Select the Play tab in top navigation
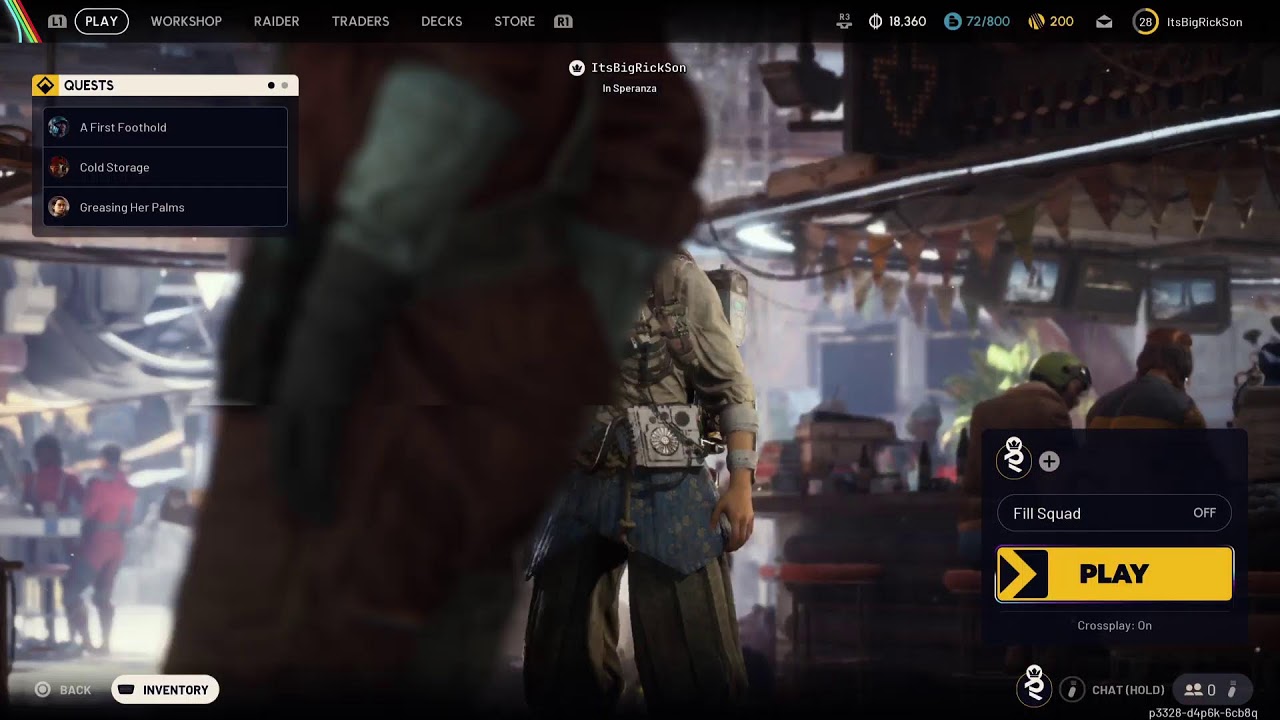1280x720 pixels. [x=101, y=21]
